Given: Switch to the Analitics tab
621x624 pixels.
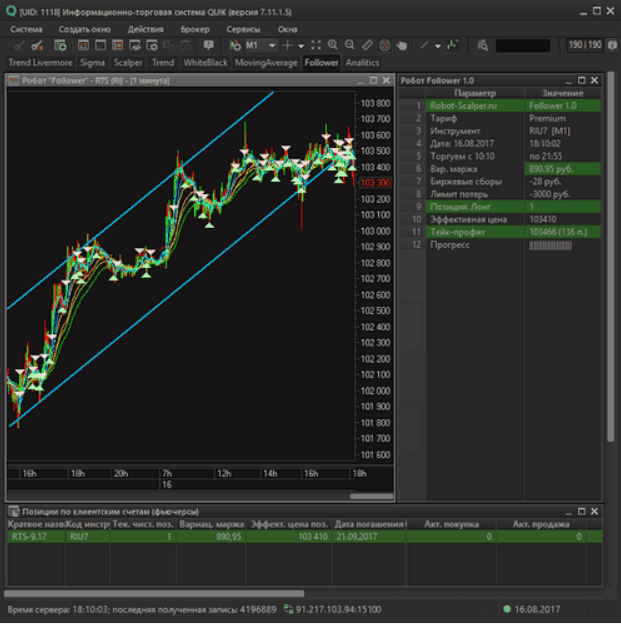Looking at the screenshot, I should 362,63.
